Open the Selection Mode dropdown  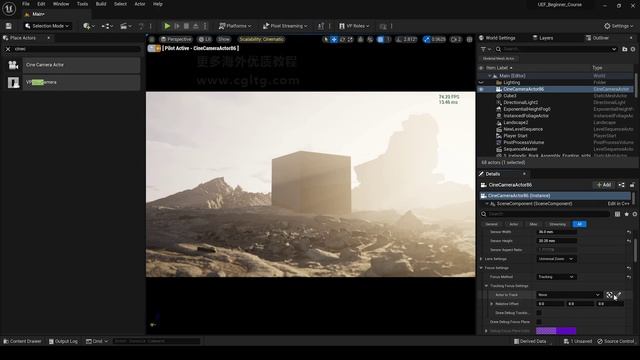(x=47, y=26)
